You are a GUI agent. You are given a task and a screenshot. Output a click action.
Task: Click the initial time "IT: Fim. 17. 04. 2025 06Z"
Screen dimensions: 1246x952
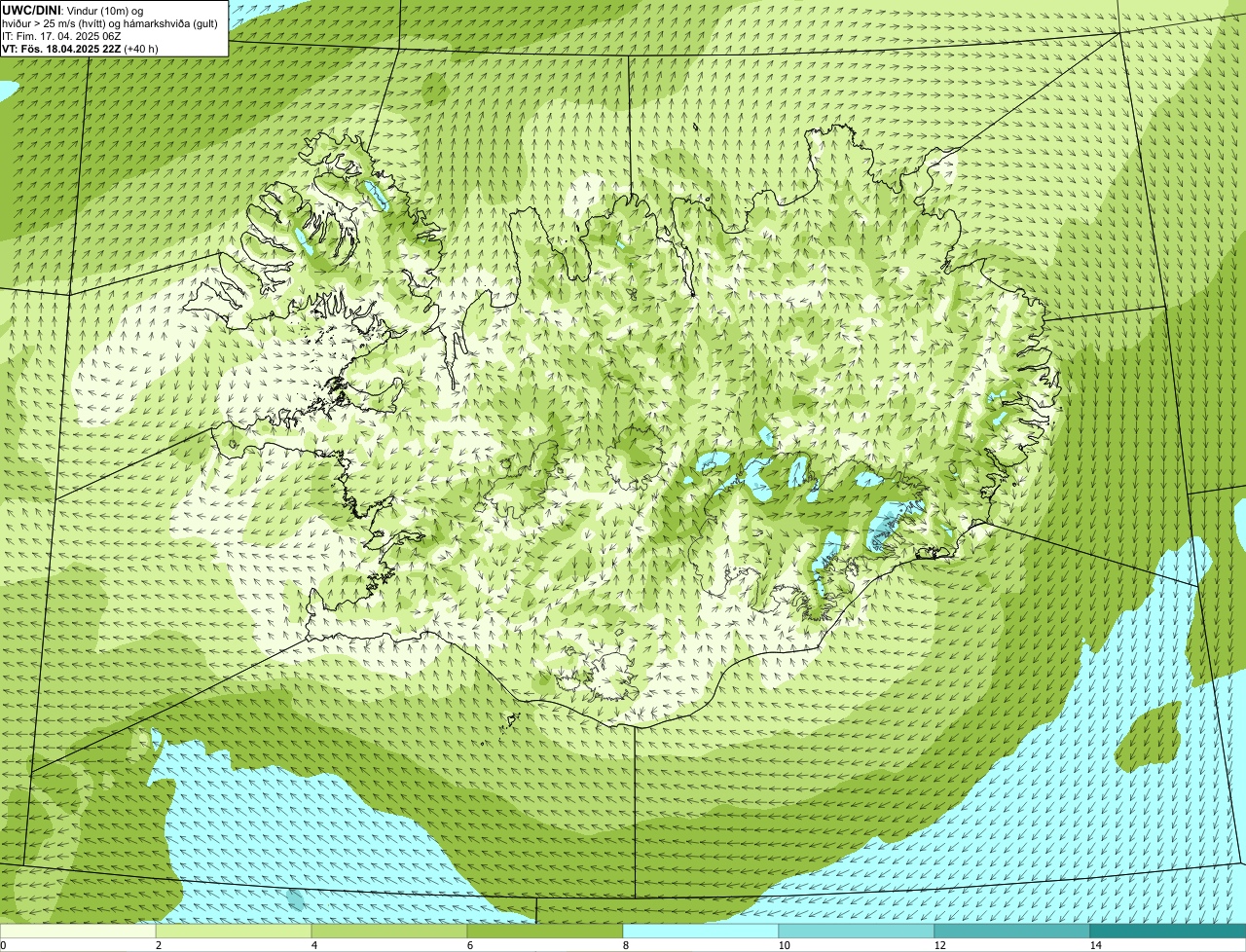click(x=61, y=36)
